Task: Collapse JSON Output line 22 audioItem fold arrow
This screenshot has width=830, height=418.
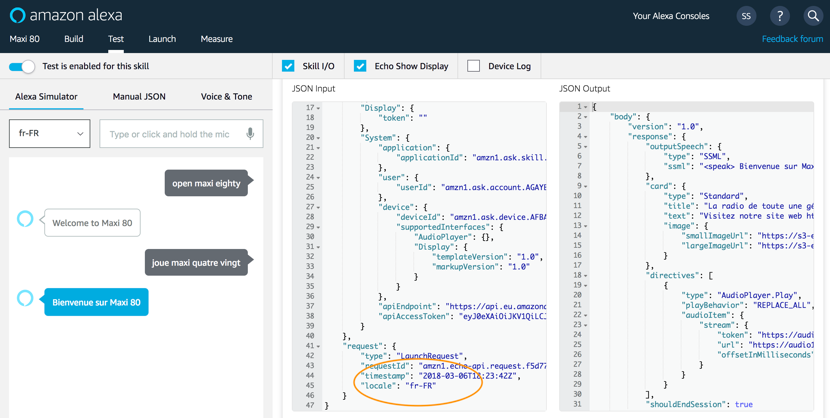Action: click(x=585, y=315)
